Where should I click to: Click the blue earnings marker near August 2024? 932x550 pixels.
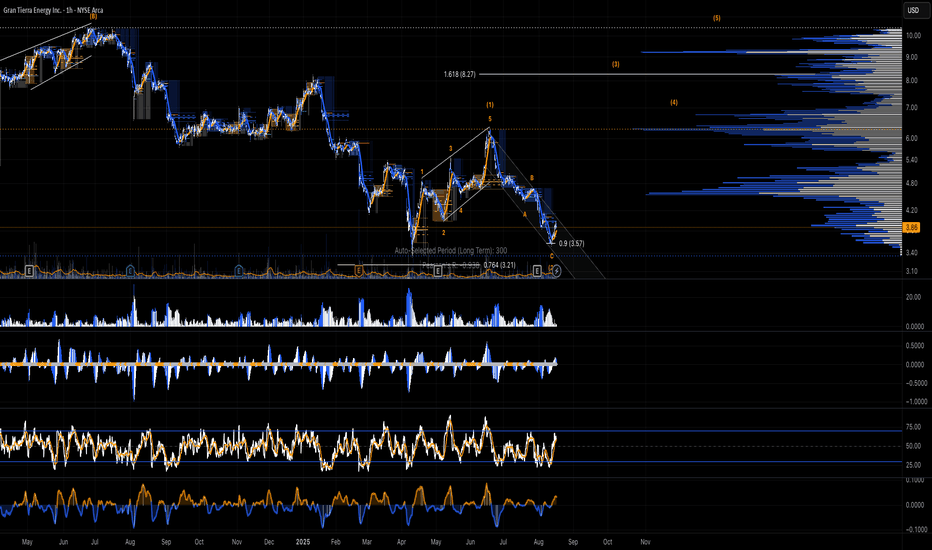point(130,271)
